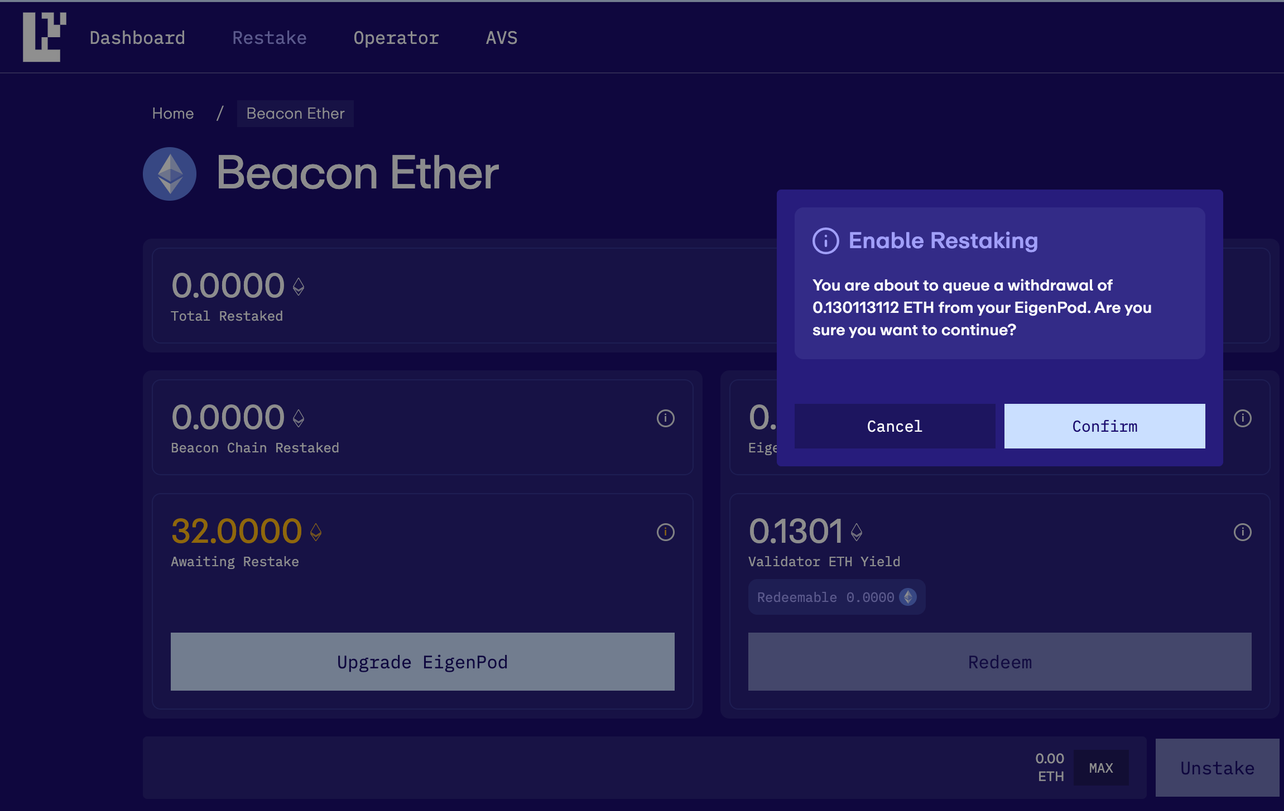The image size is (1284, 811).
Task: Click the Upgrade EigenPod button
Action: tap(422, 662)
